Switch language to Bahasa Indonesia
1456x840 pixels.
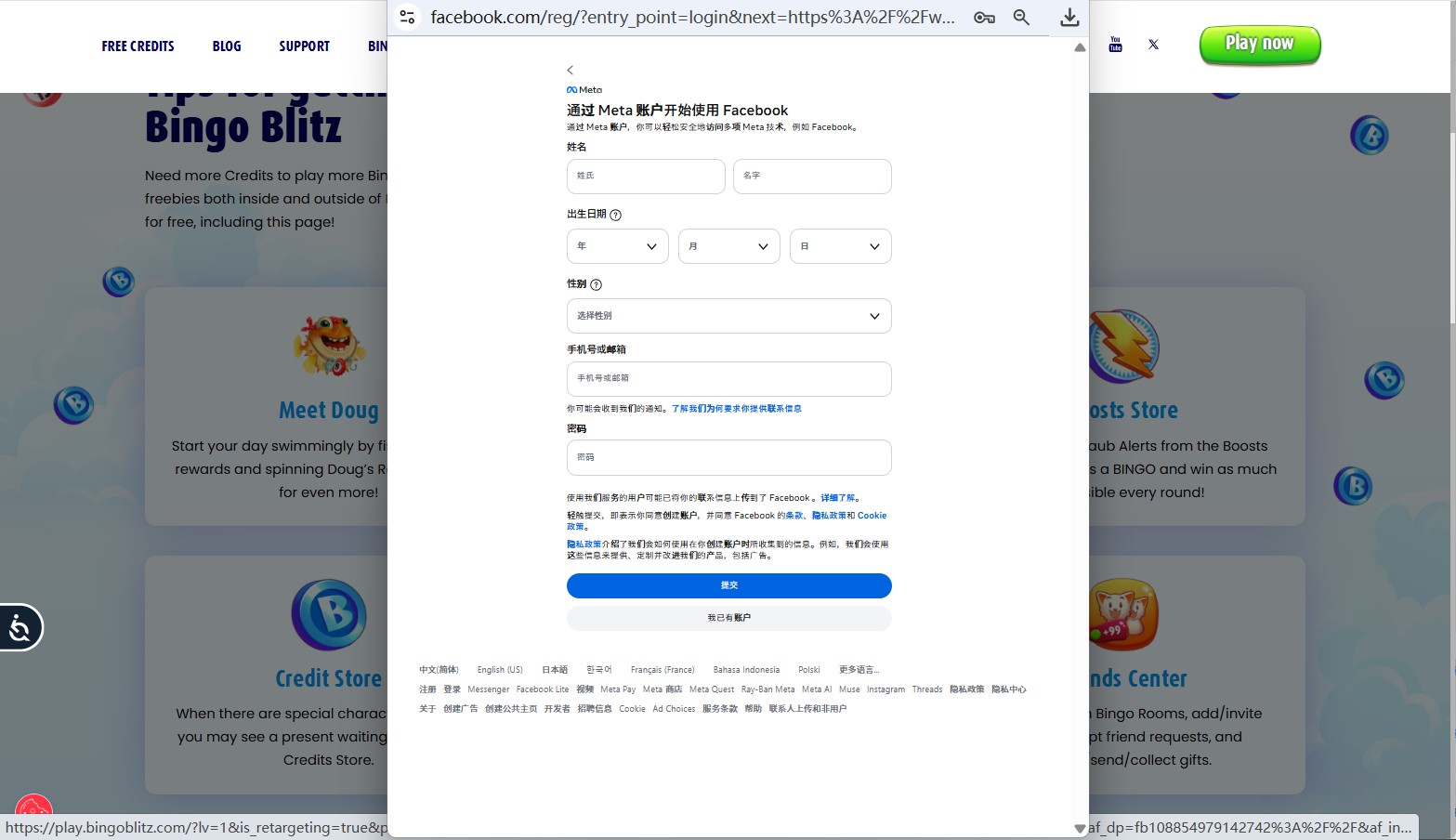(x=746, y=670)
